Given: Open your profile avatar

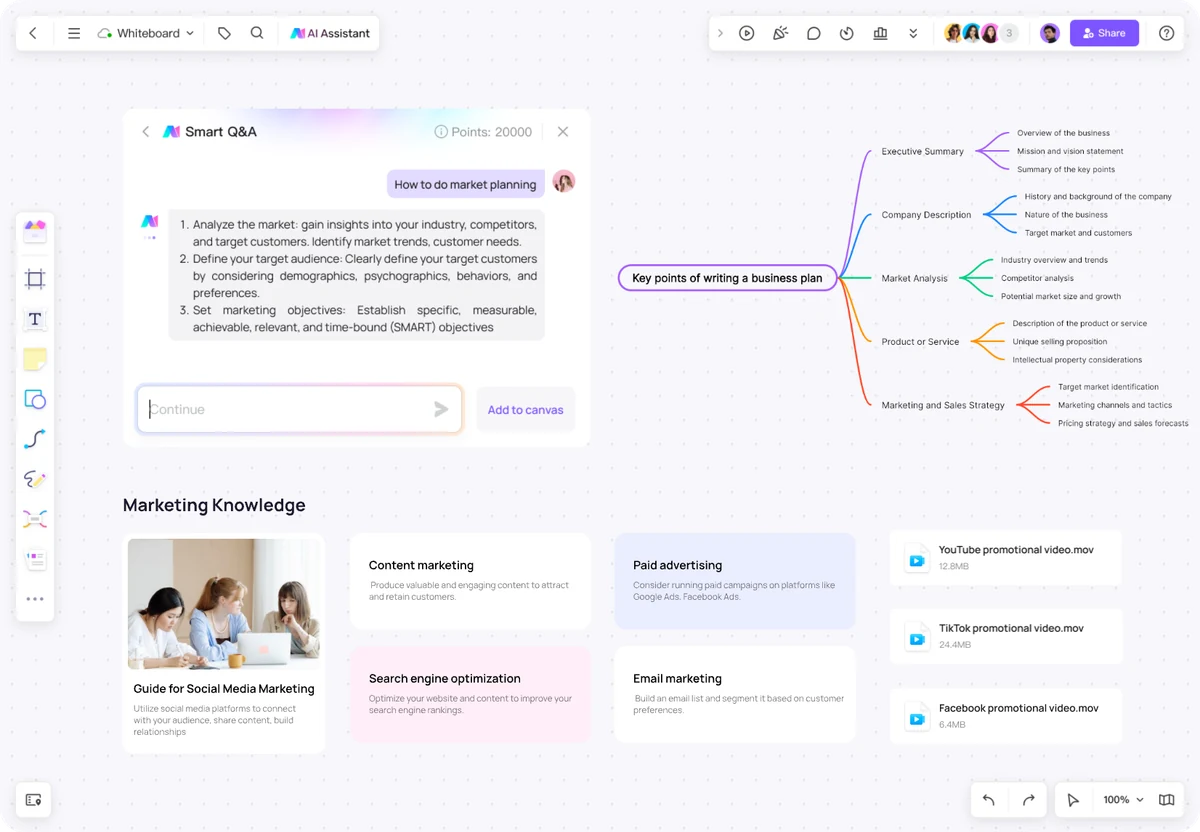Looking at the screenshot, I should [1049, 33].
